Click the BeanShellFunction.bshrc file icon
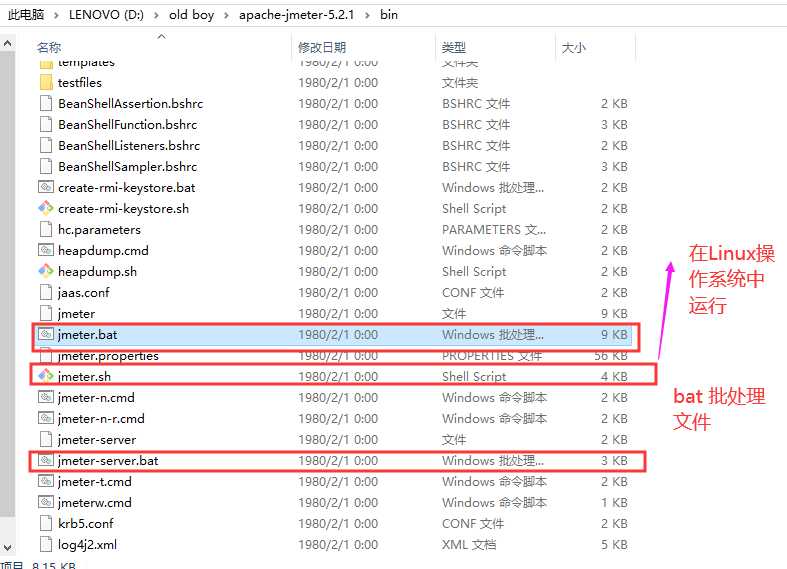The height and width of the screenshot is (569, 787). point(46,124)
